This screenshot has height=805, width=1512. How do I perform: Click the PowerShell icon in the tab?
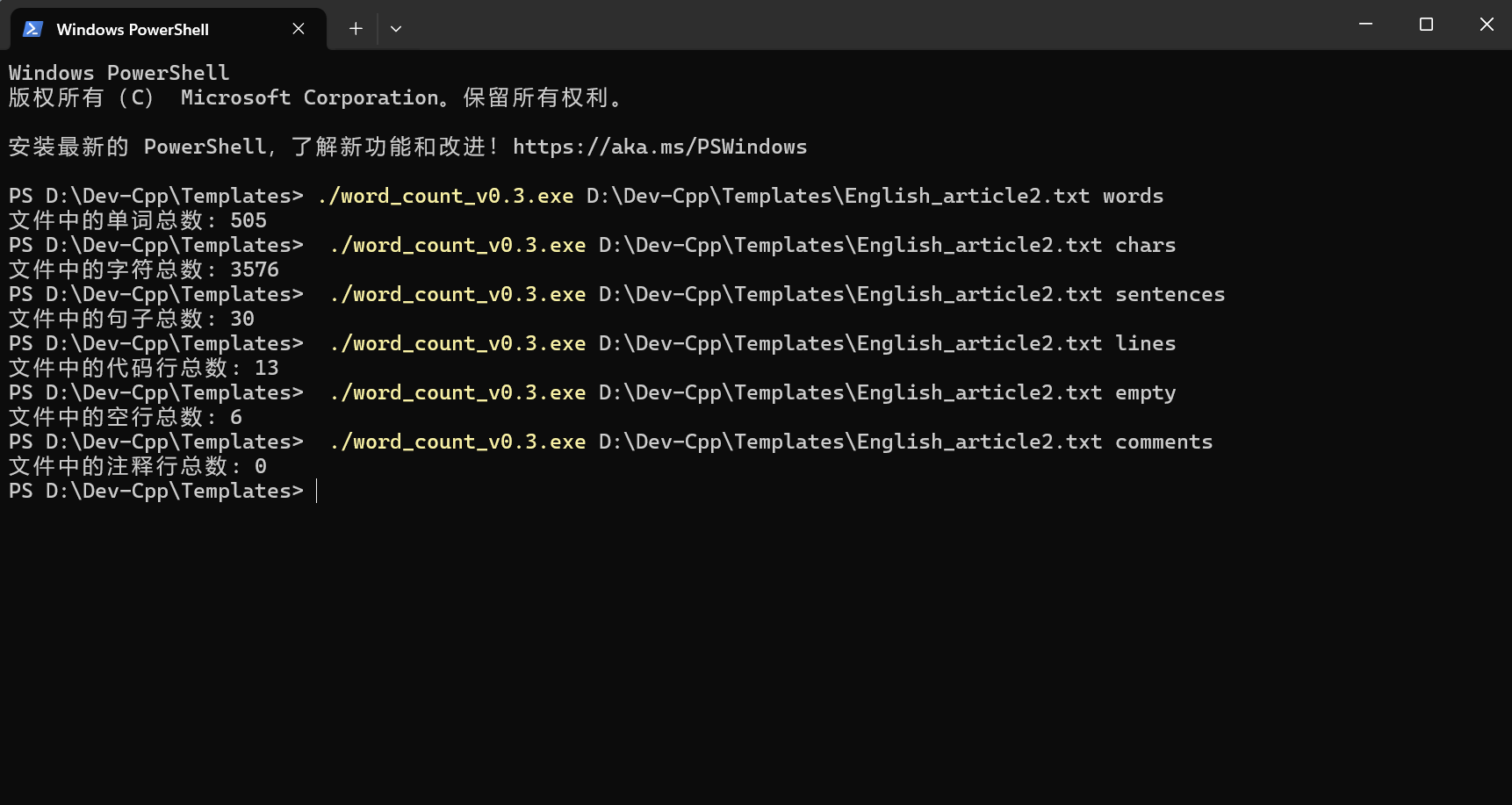(x=33, y=29)
